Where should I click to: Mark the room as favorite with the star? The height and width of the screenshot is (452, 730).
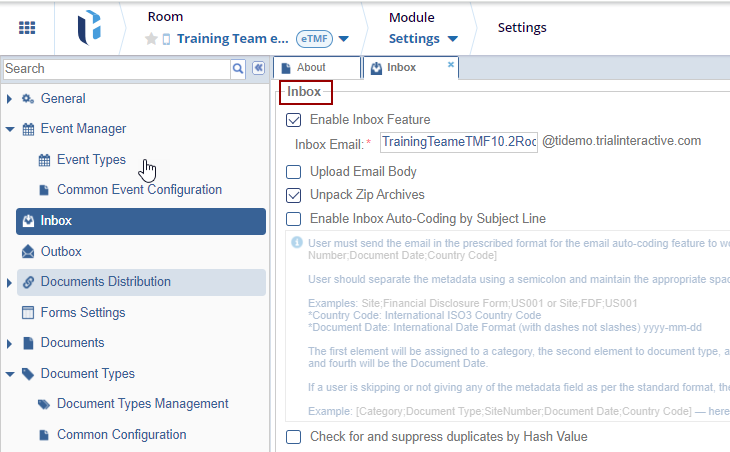(151, 39)
